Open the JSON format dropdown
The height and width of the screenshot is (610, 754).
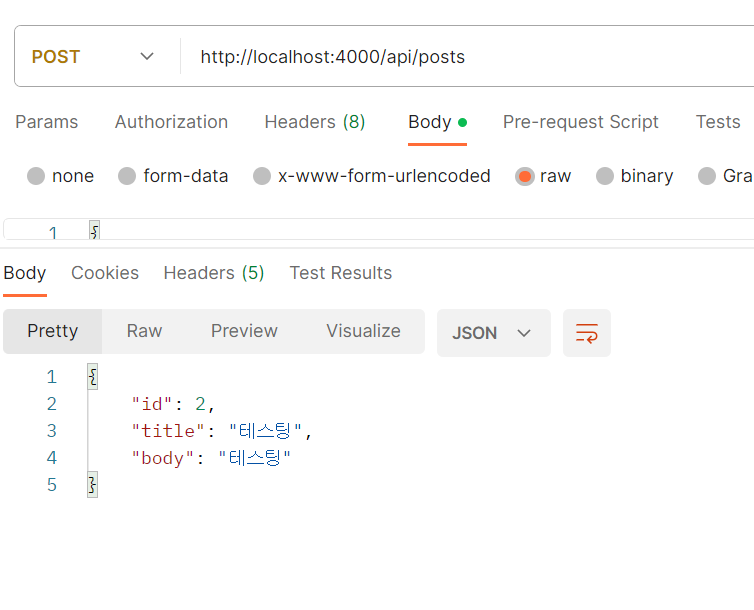pos(493,333)
